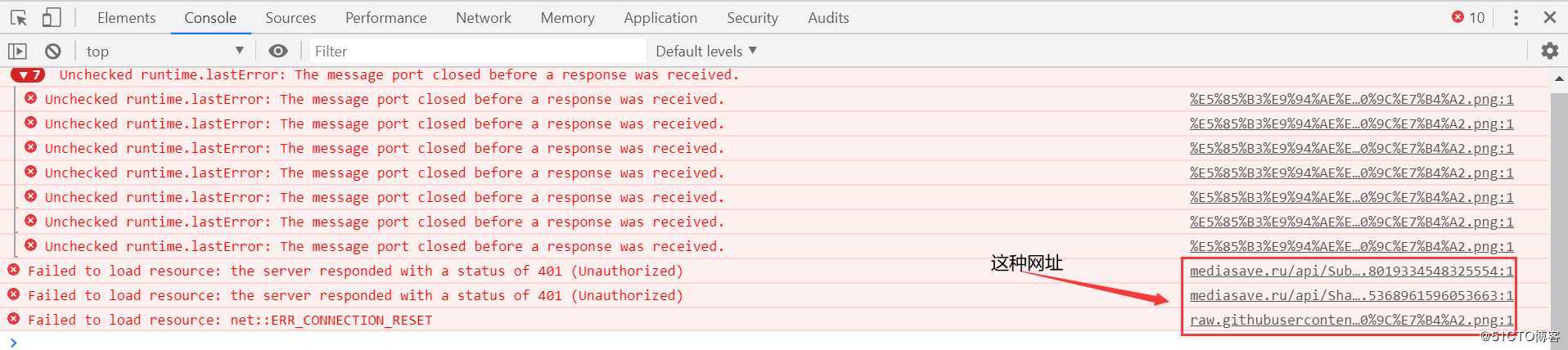Screen dimensions: 1568x350
Task: Click the mediasave.ru/api/Sha source link
Action: coord(1350,295)
